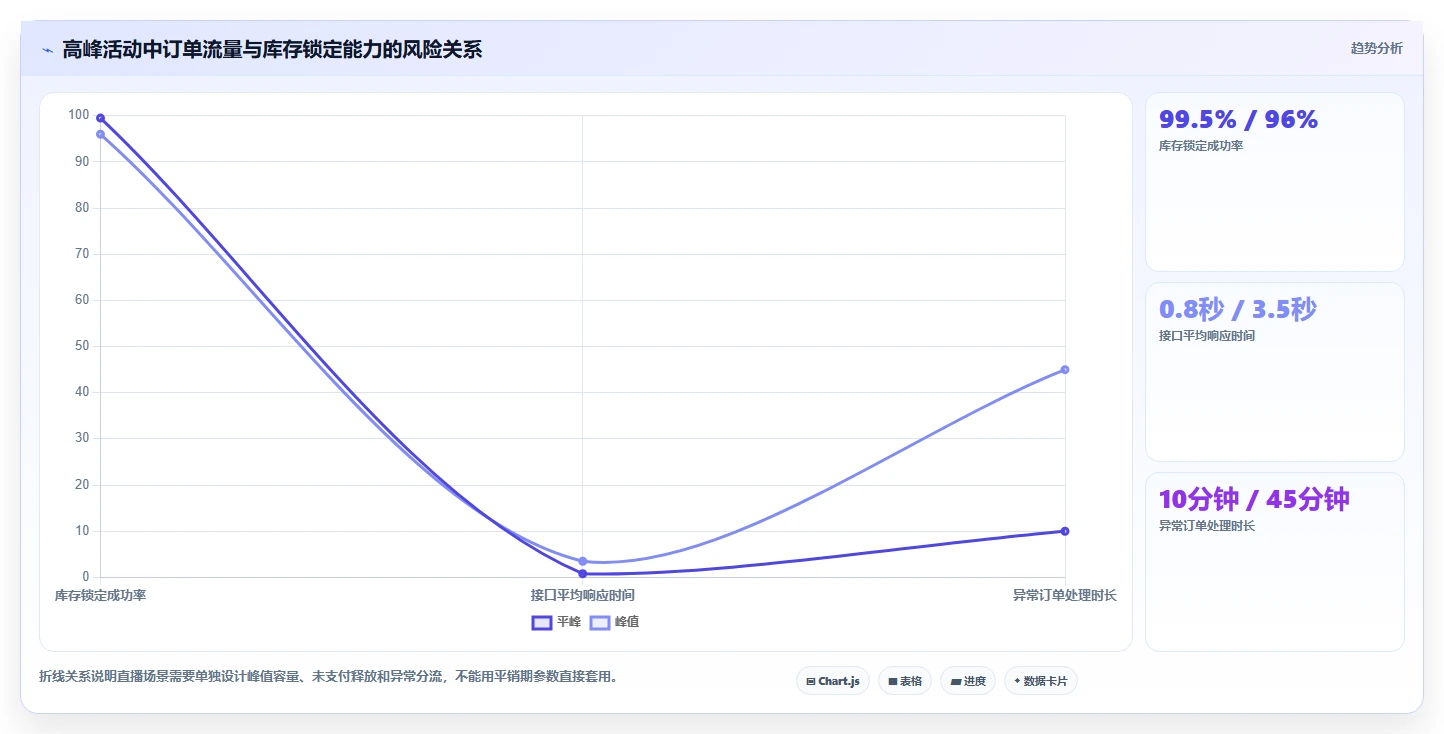The height and width of the screenshot is (734, 1444).
Task: Click the 平峰 legend color box
Action: [541, 622]
